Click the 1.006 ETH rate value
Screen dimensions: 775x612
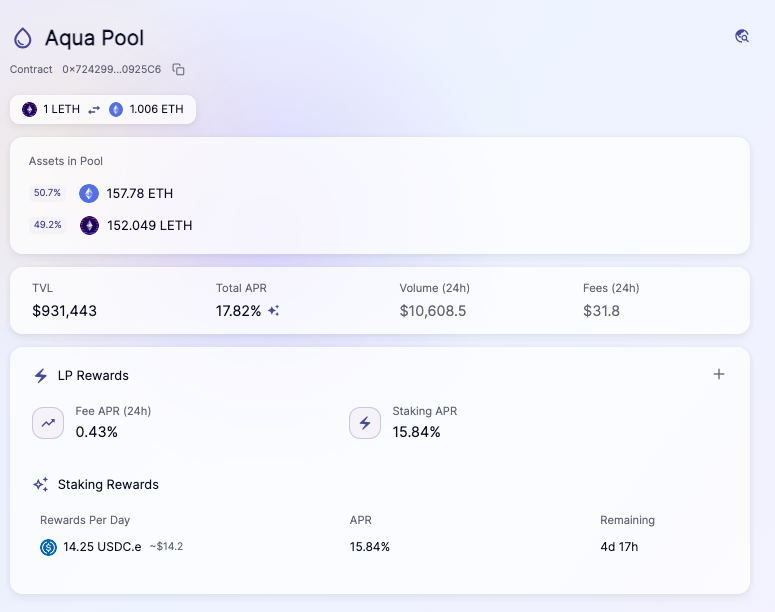pyautogui.click(x=156, y=109)
